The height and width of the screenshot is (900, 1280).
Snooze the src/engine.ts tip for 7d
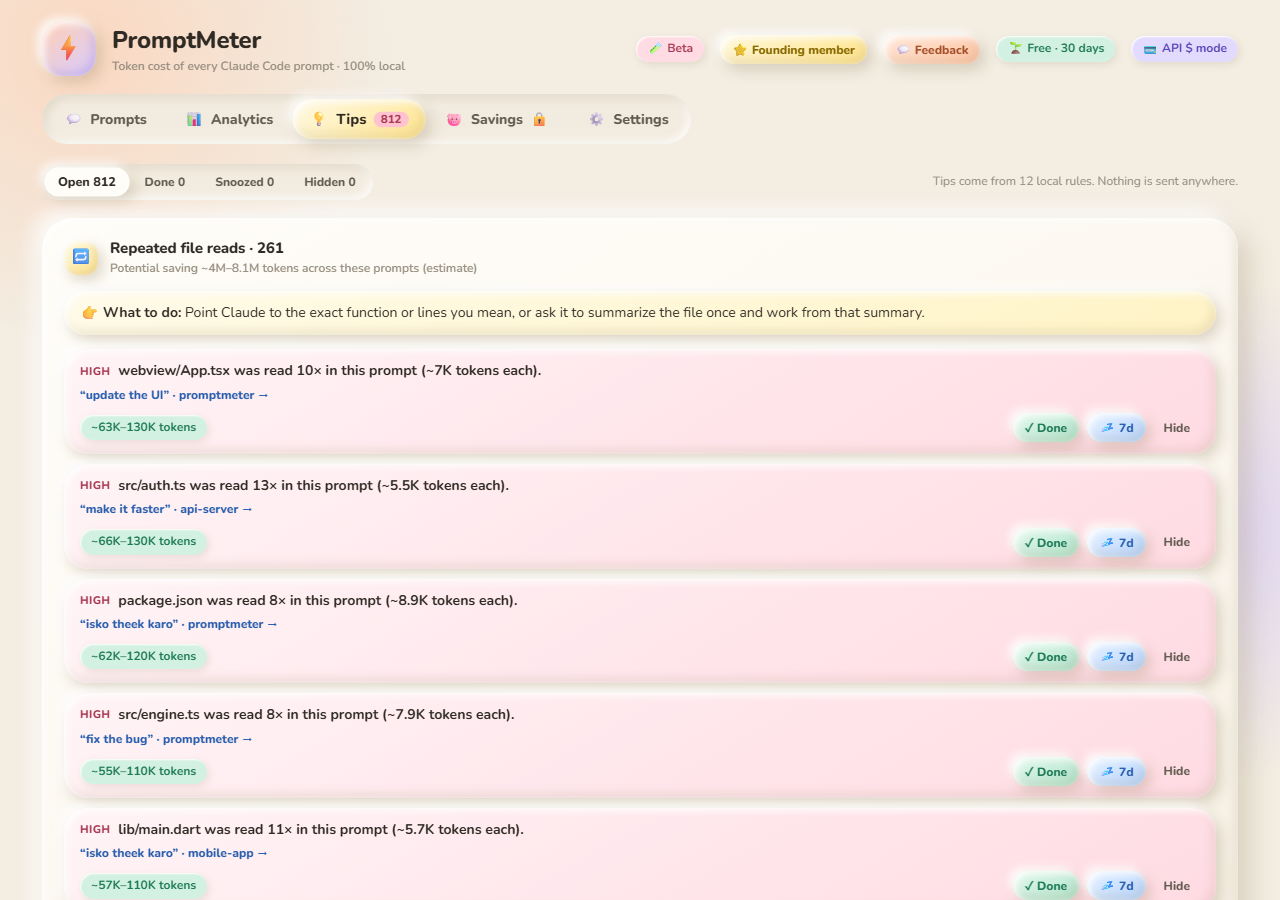[x=1117, y=772]
